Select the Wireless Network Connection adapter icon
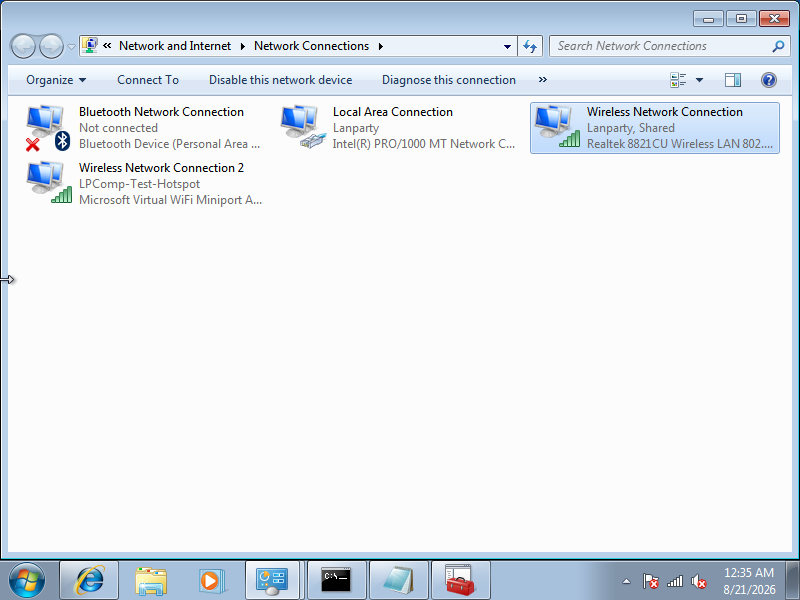Viewport: 800px width, 600px height. pyautogui.click(x=557, y=128)
